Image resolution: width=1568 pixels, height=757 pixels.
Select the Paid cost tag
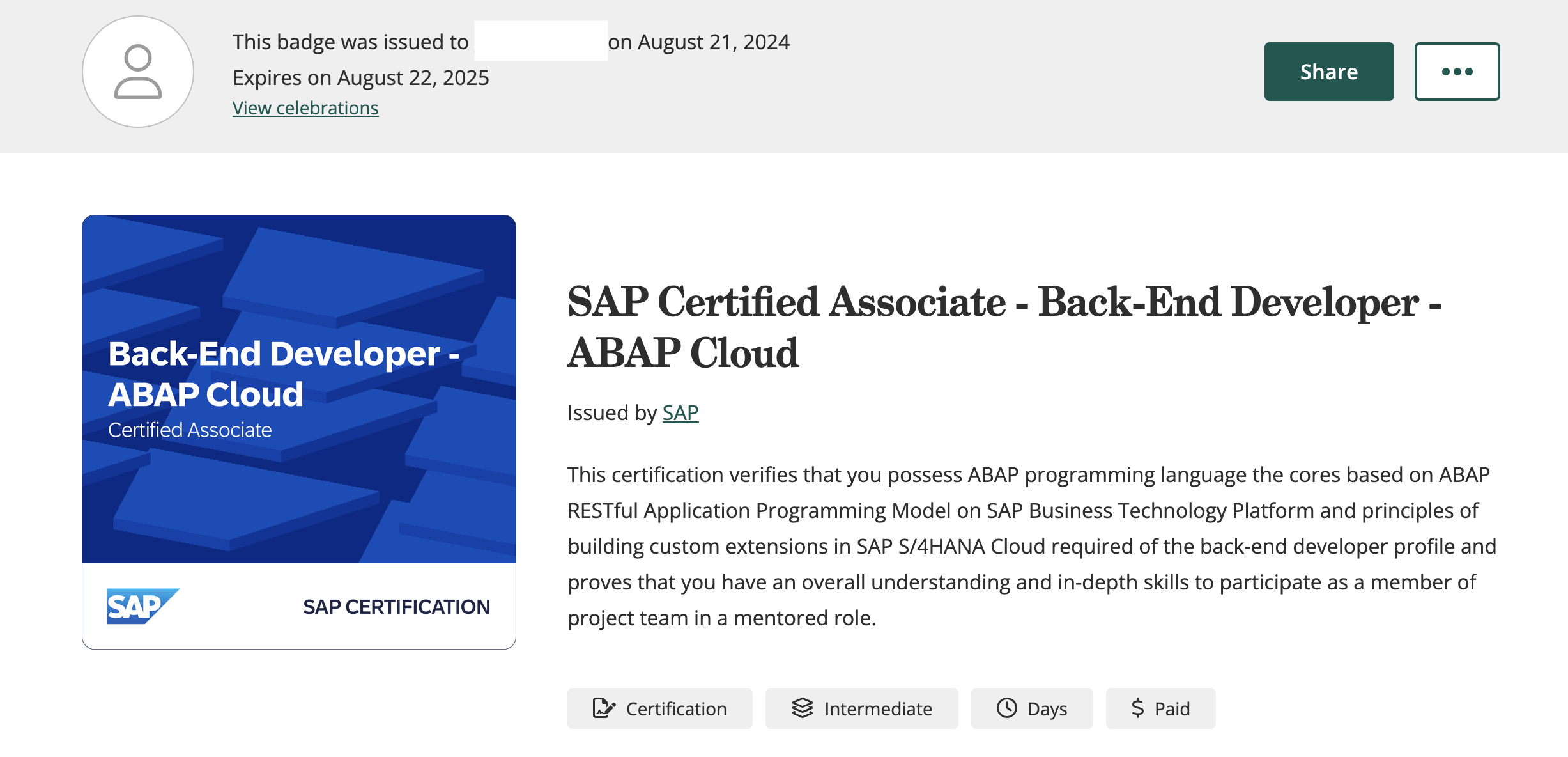[x=1172, y=708]
